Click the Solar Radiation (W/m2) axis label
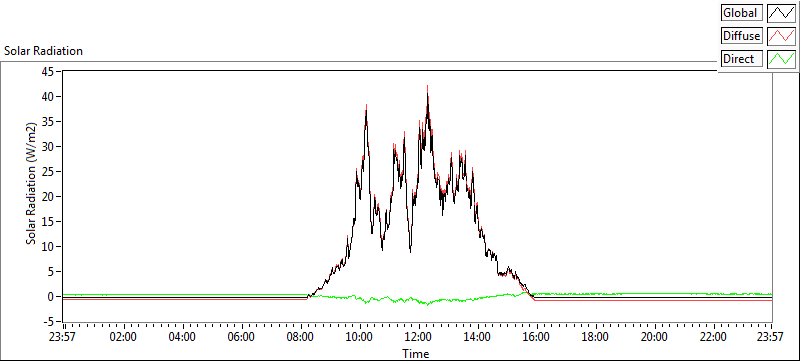Screen dimensions: 800x361 32,183
